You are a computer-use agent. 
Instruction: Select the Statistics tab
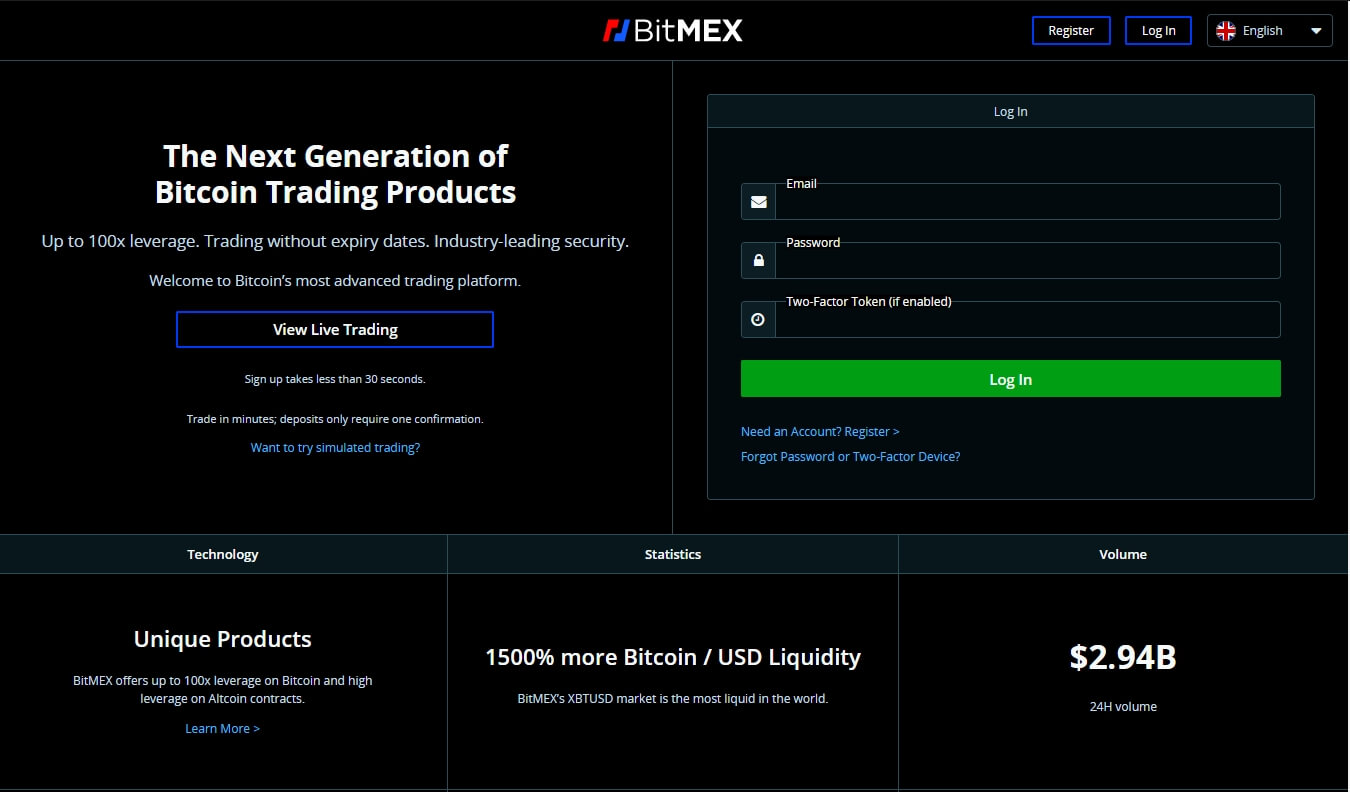click(x=673, y=554)
